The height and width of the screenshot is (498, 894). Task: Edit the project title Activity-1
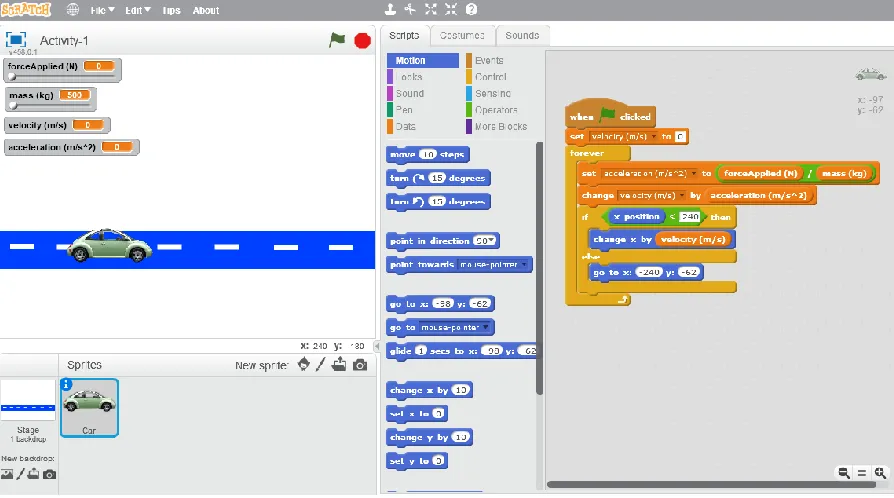tap(64, 40)
